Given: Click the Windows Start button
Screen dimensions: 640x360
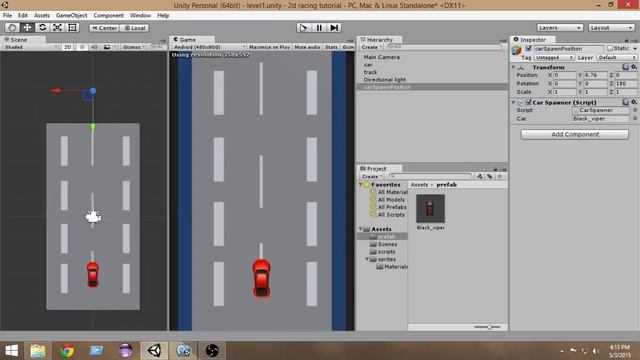Looking at the screenshot, I should point(11,350).
